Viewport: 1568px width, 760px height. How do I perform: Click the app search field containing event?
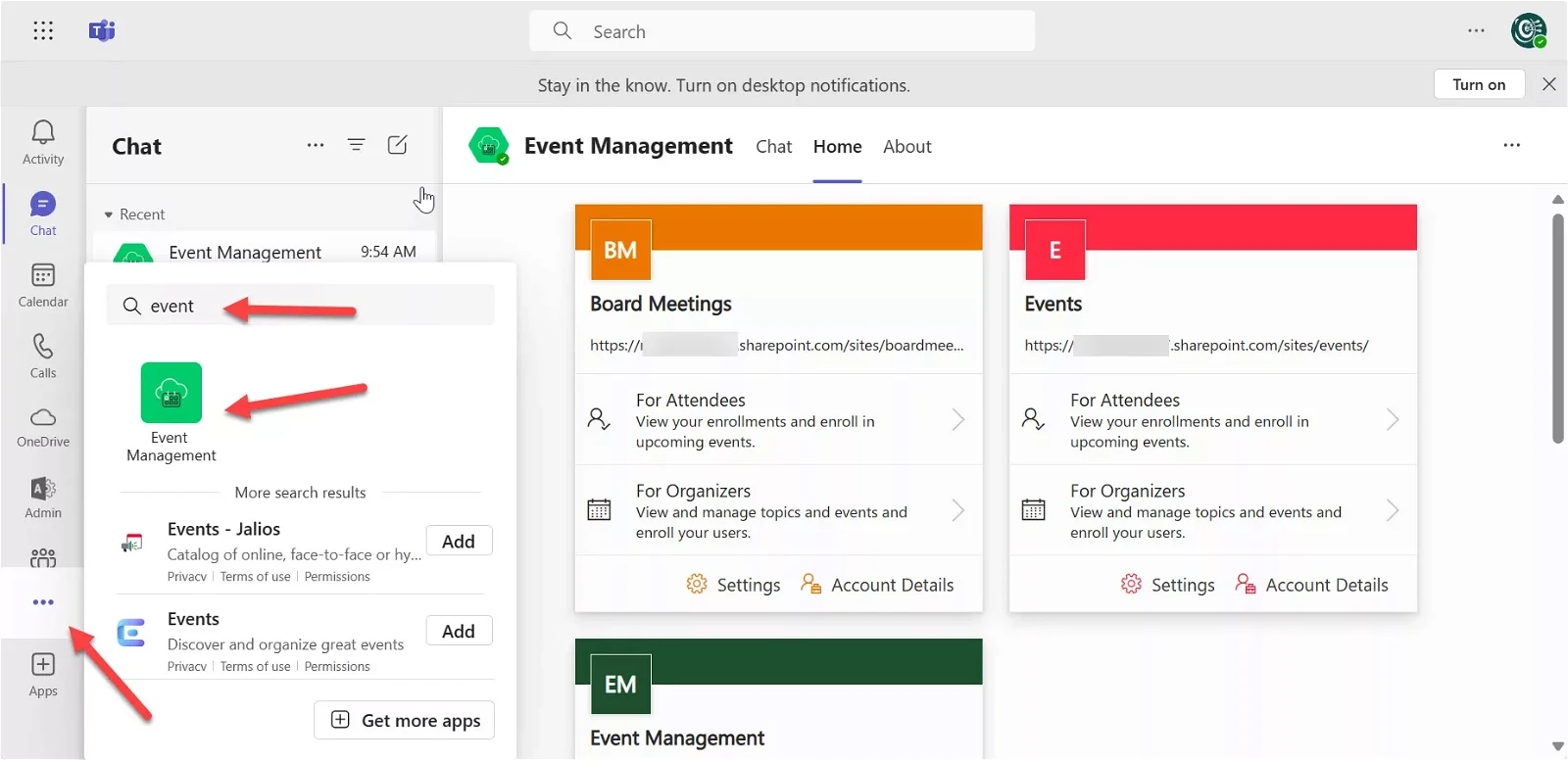point(314,307)
